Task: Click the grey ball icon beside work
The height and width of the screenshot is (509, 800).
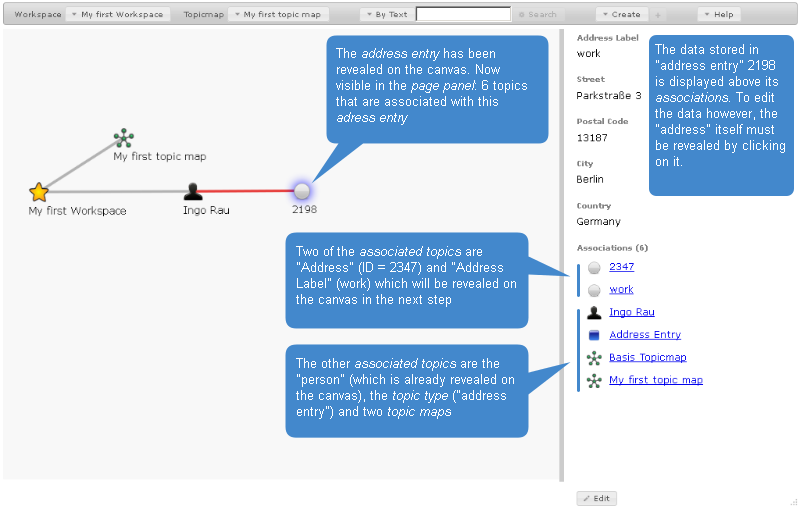Action: 594,290
